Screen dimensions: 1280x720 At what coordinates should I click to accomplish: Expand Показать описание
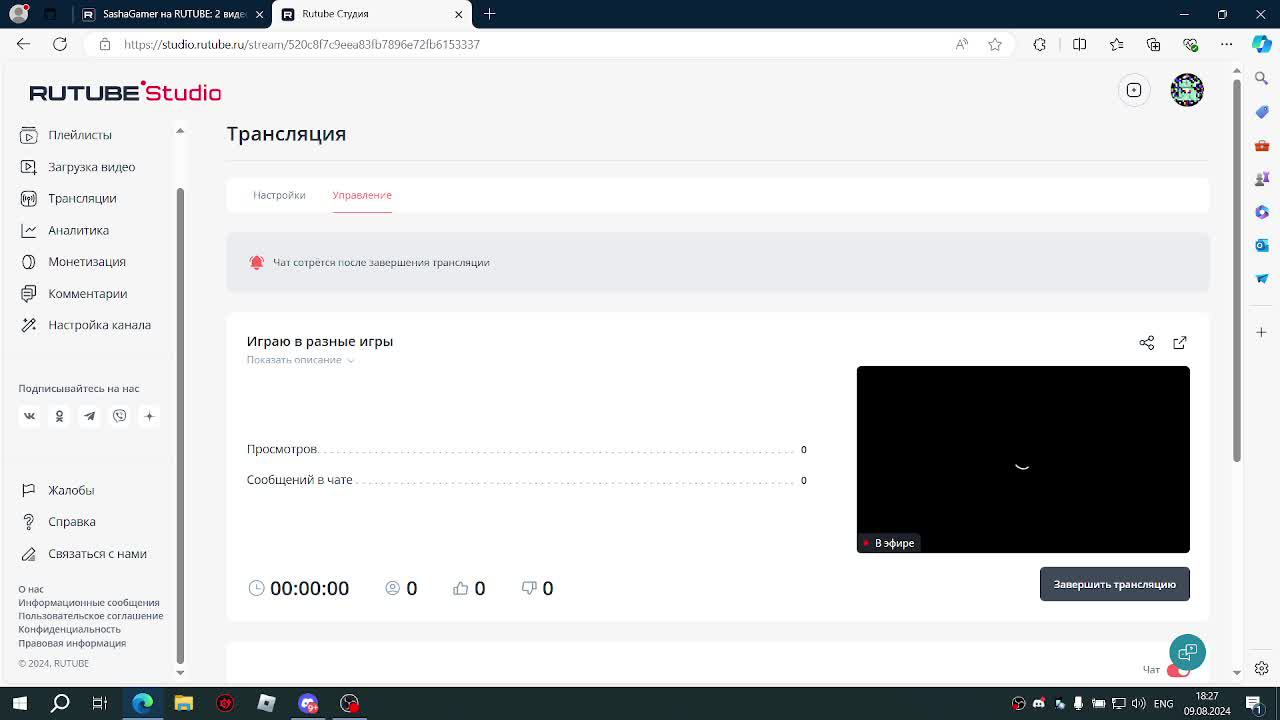pyautogui.click(x=301, y=360)
